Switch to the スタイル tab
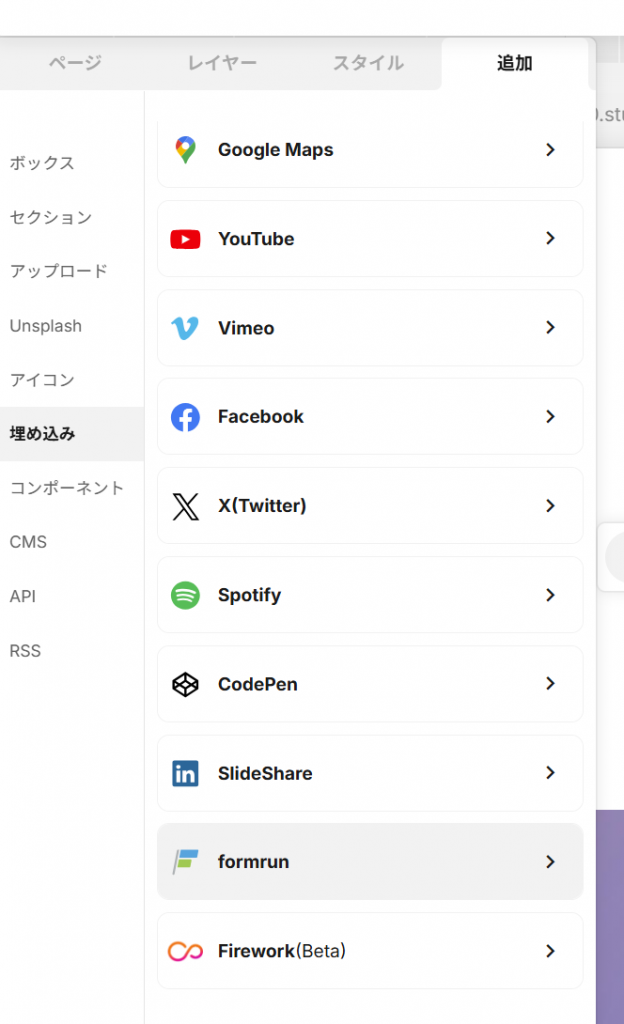 tap(368, 63)
